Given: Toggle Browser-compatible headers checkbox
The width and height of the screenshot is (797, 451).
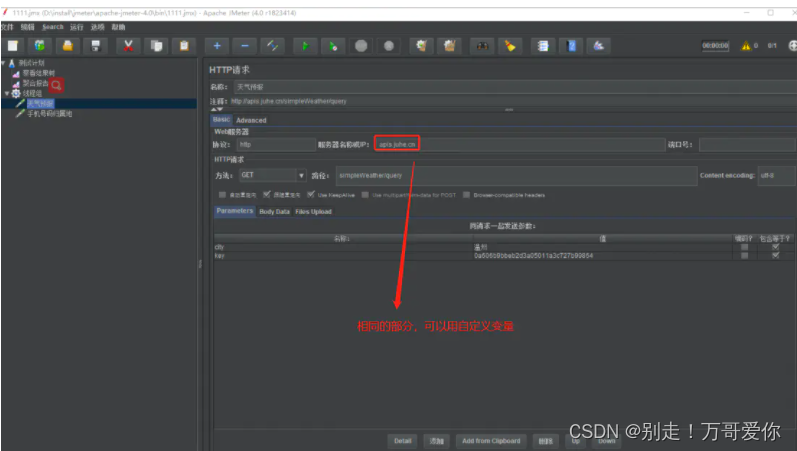Looking at the screenshot, I should [466, 195].
